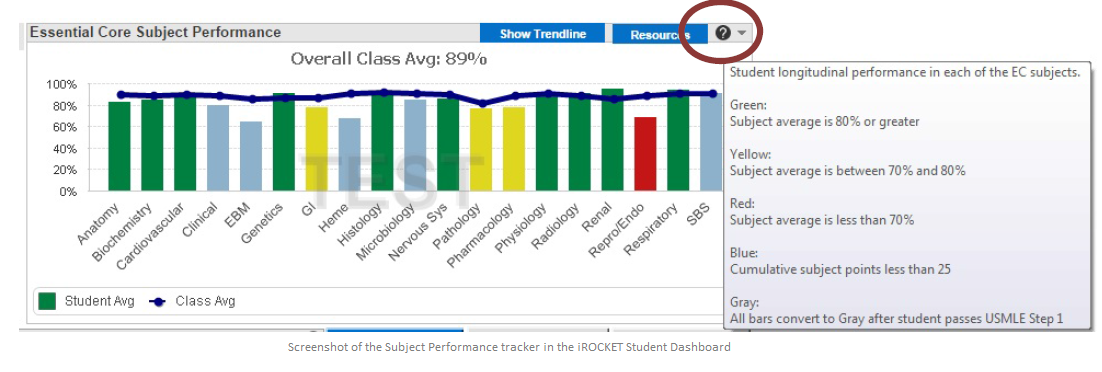Expand the dropdown arrow beside help icon

741,33
